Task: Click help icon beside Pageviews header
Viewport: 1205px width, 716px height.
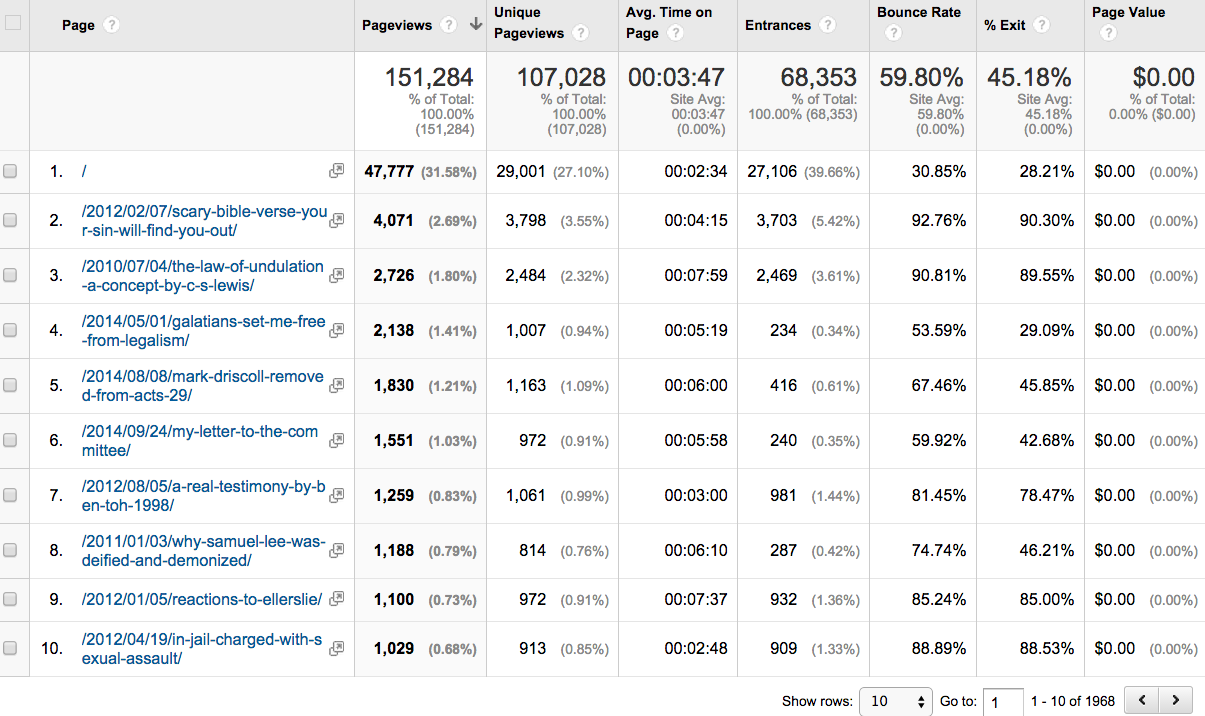Action: click(x=449, y=25)
